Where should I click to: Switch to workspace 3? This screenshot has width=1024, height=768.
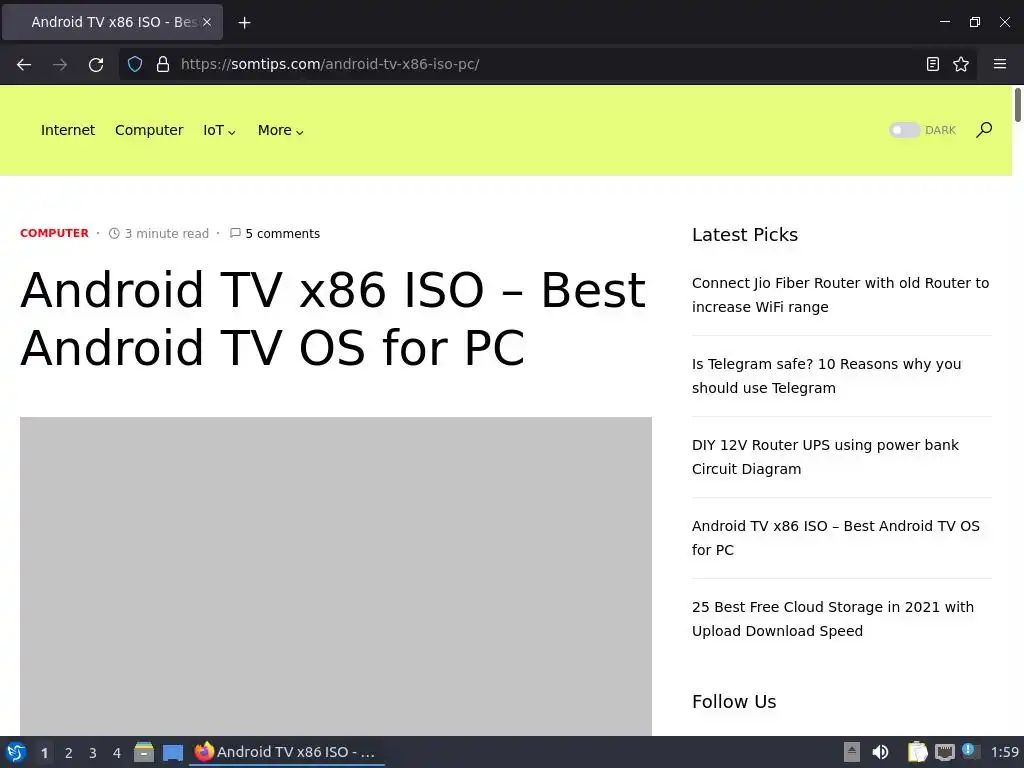(93, 753)
